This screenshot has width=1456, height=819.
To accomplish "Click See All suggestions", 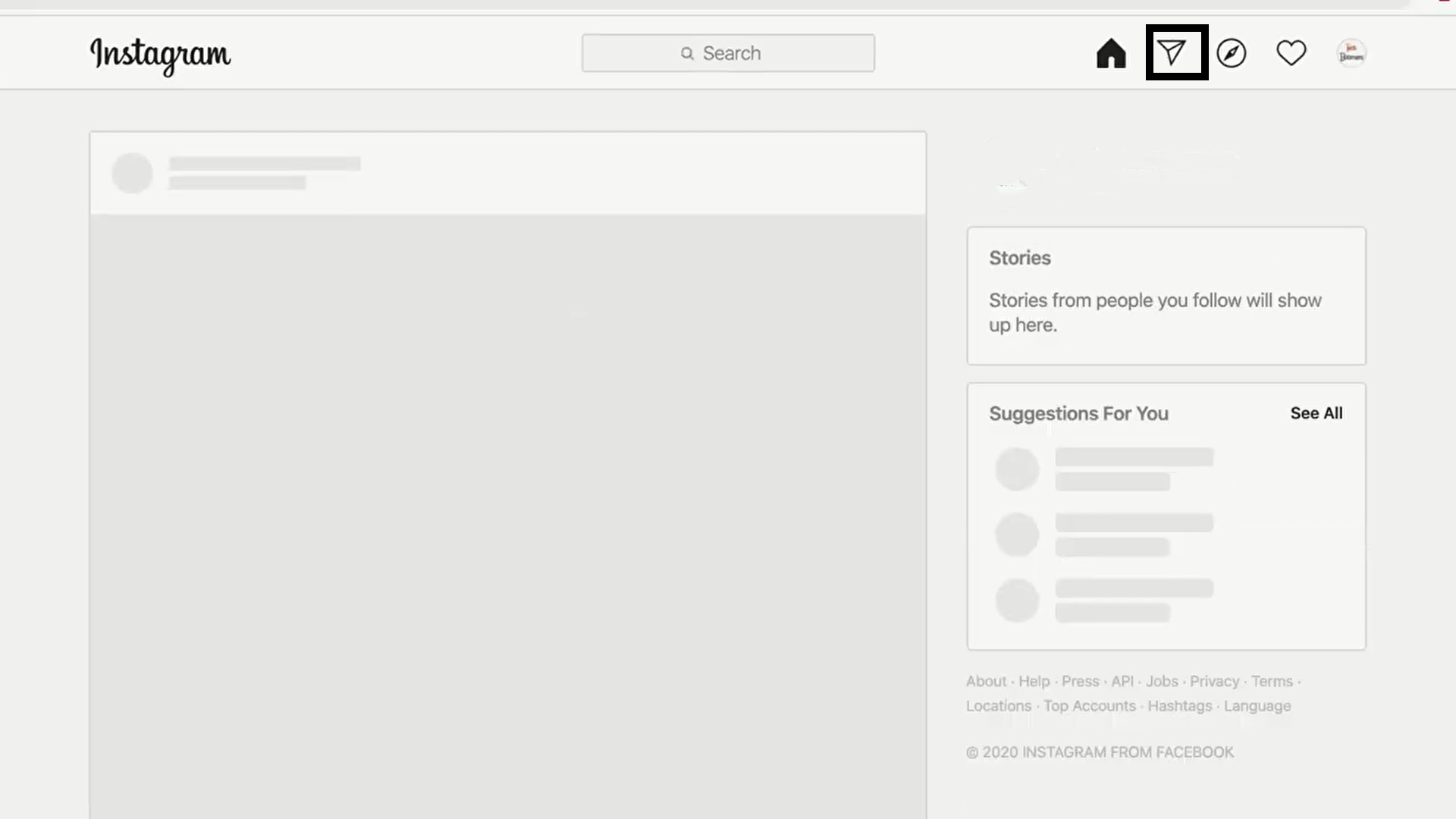I will (1316, 413).
